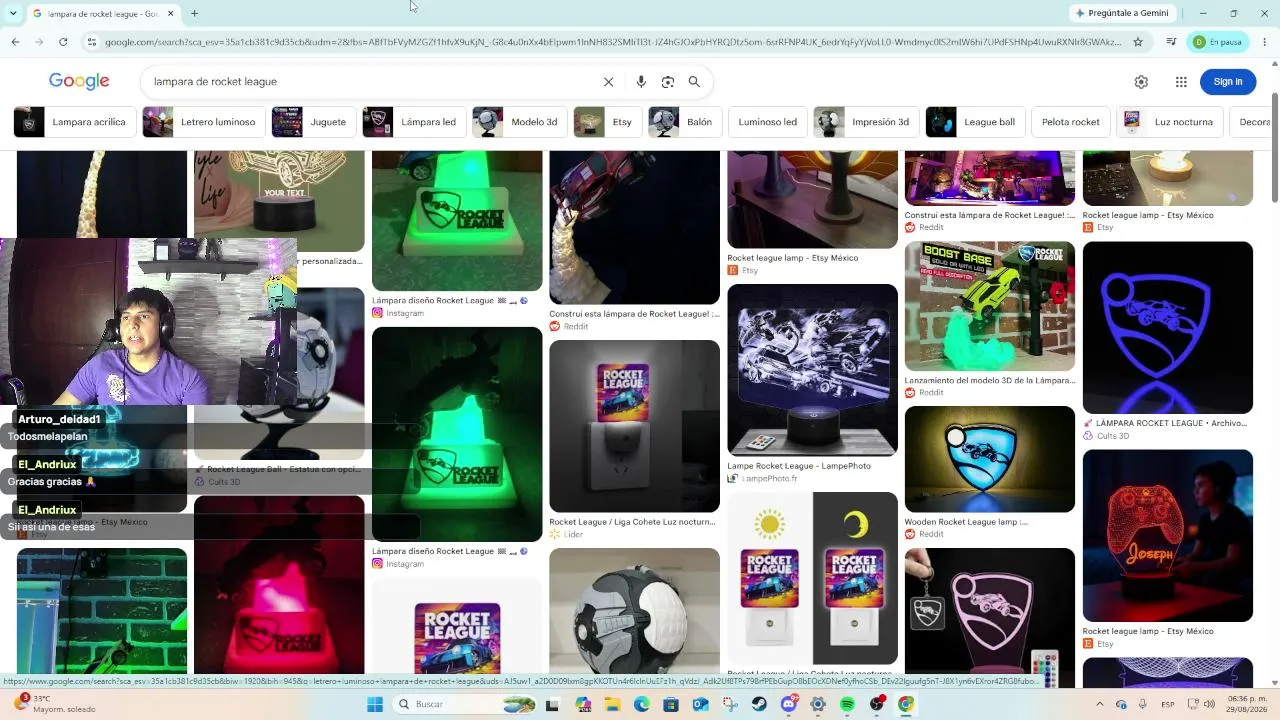Search by image with Google Lens
The image size is (1280, 720).
click(x=667, y=82)
